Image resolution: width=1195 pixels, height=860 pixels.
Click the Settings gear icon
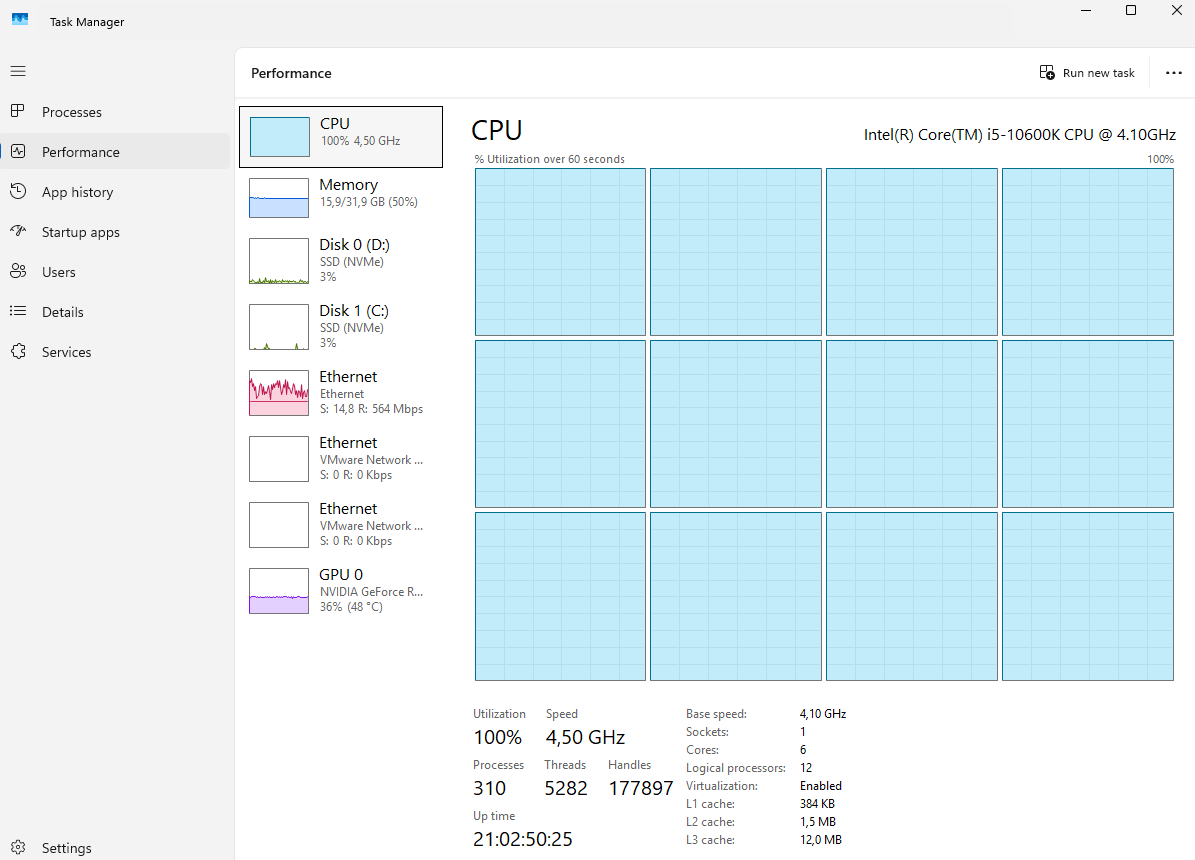(x=18, y=847)
